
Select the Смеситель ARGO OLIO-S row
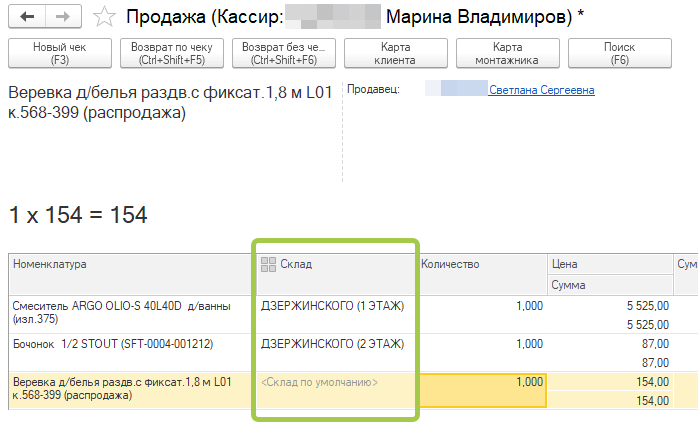120,312
